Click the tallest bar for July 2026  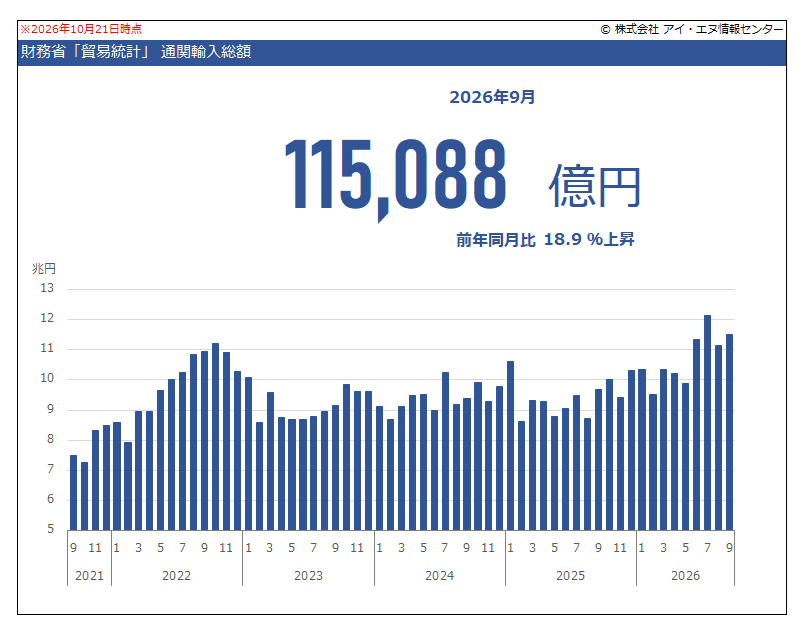point(708,423)
